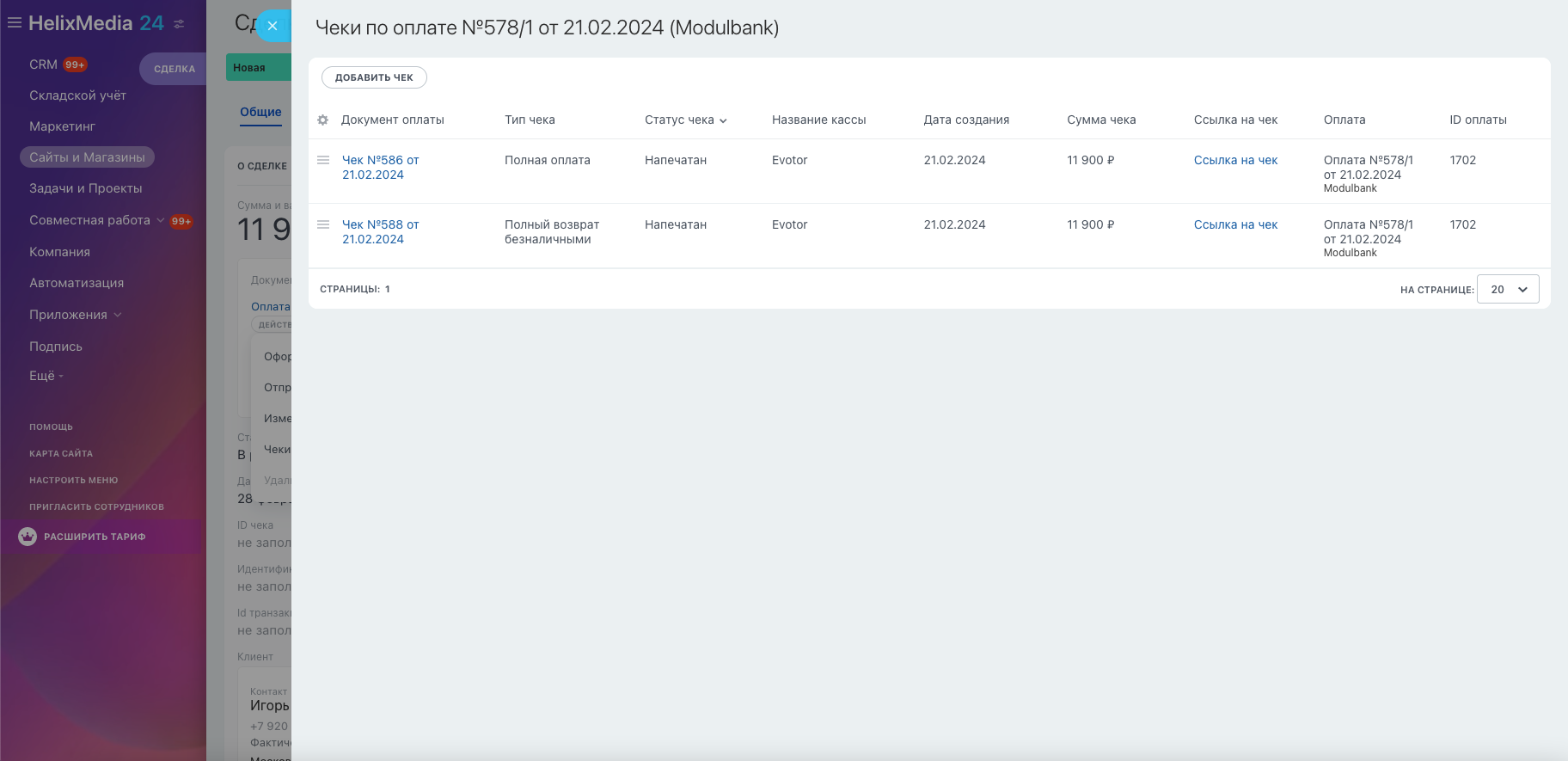Screen dimensions: 1568x761
Task: Select the Общие tab
Action: [x=260, y=112]
